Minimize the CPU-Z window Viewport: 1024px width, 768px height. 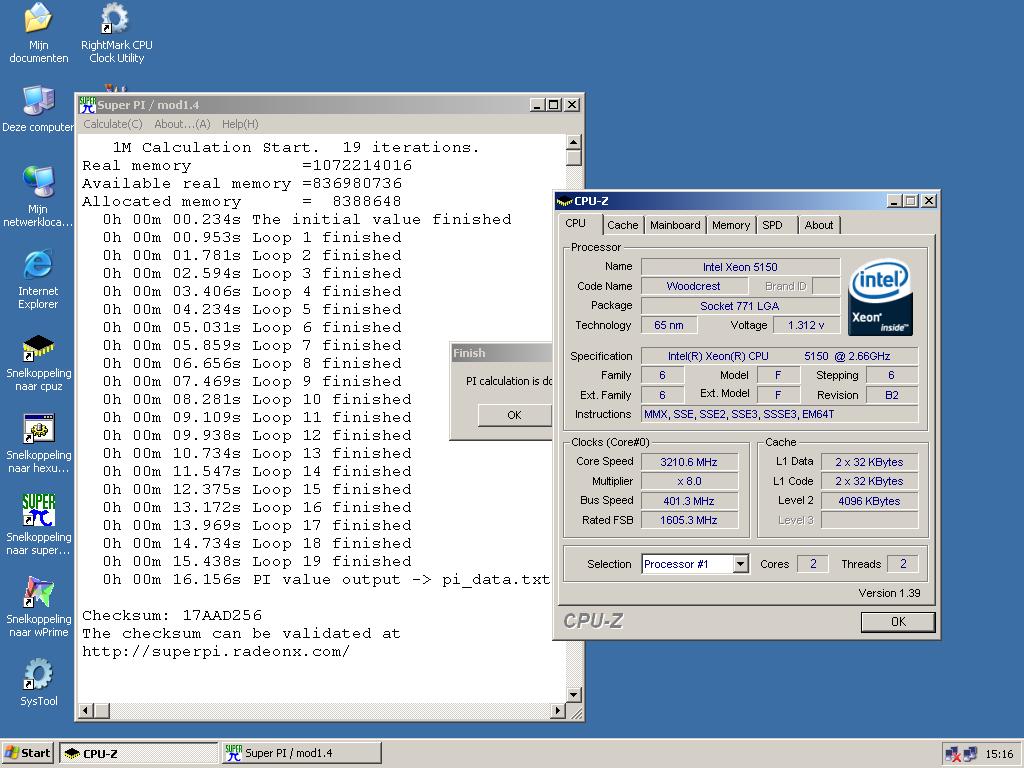click(894, 201)
